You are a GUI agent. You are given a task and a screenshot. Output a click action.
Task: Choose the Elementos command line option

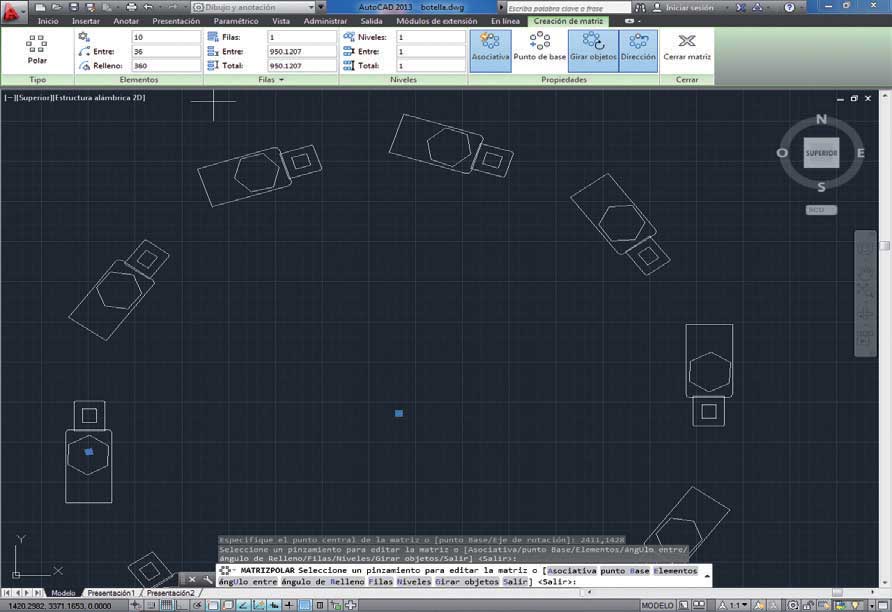point(675,570)
